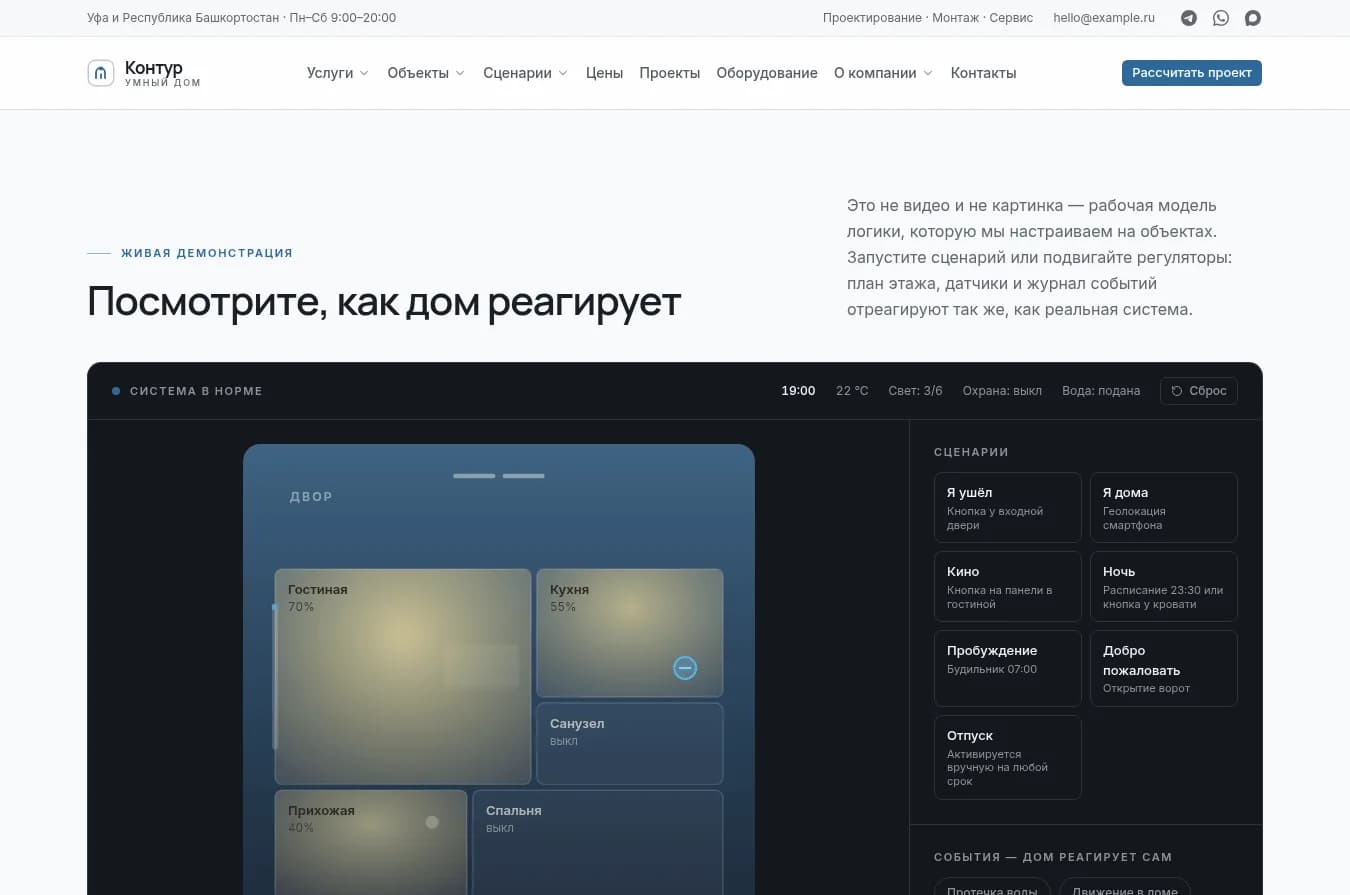Trigger the Пробуждение scenario
This screenshot has height=895, width=1350.
point(1008,668)
